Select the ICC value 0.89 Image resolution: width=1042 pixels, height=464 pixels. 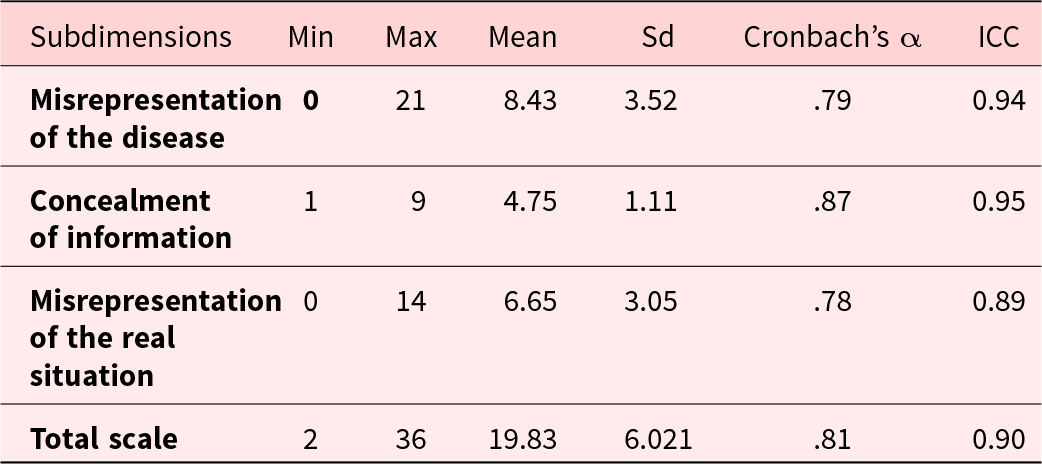click(x=998, y=301)
